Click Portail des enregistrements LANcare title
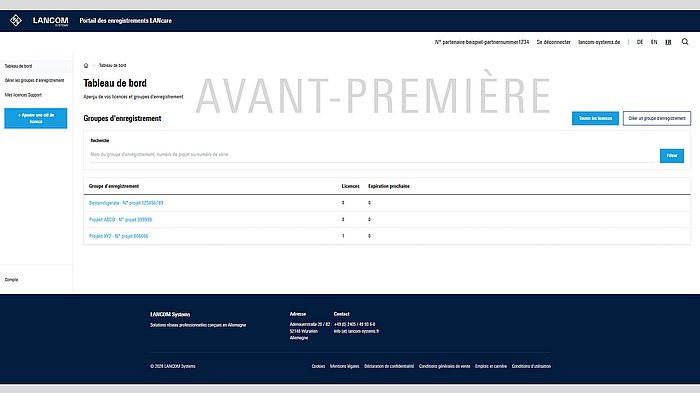This screenshot has width=700, height=393. tap(125, 21)
